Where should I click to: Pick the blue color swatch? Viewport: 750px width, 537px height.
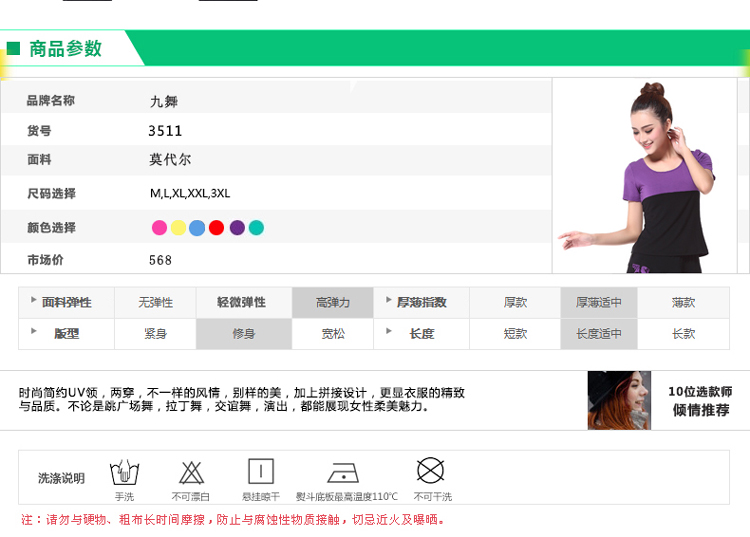[197, 228]
